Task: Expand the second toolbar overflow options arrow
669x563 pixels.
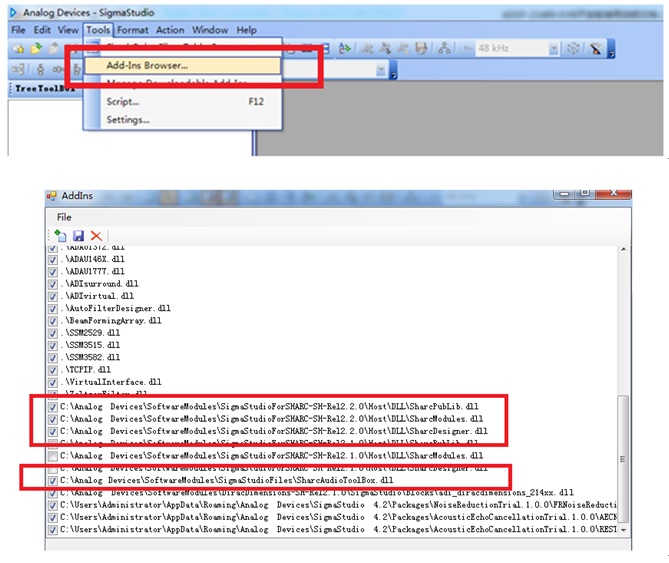Action: [393, 70]
